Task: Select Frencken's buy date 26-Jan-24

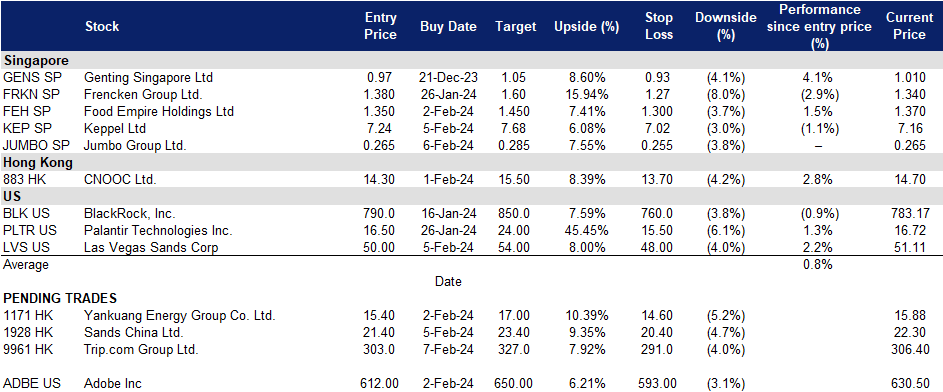Action: 447,94
